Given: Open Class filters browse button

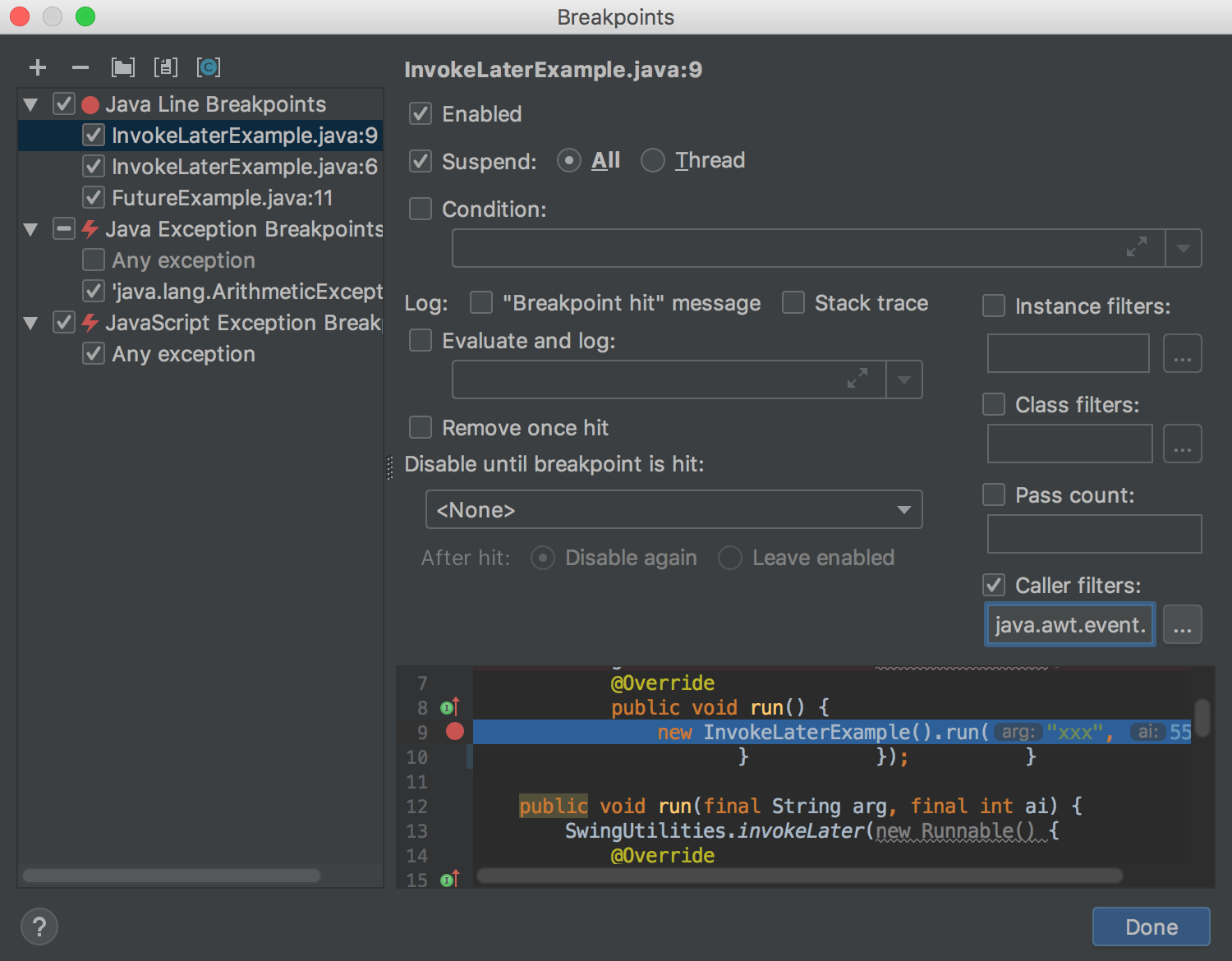Looking at the screenshot, I should (x=1183, y=444).
